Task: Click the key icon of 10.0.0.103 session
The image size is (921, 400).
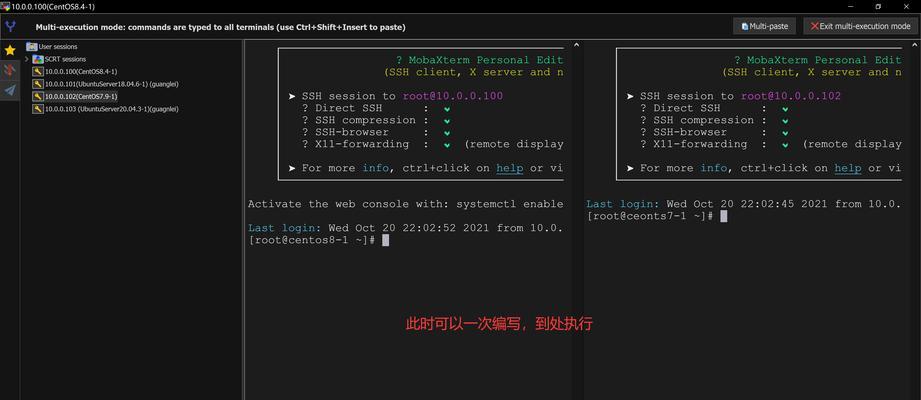Action: 38,109
